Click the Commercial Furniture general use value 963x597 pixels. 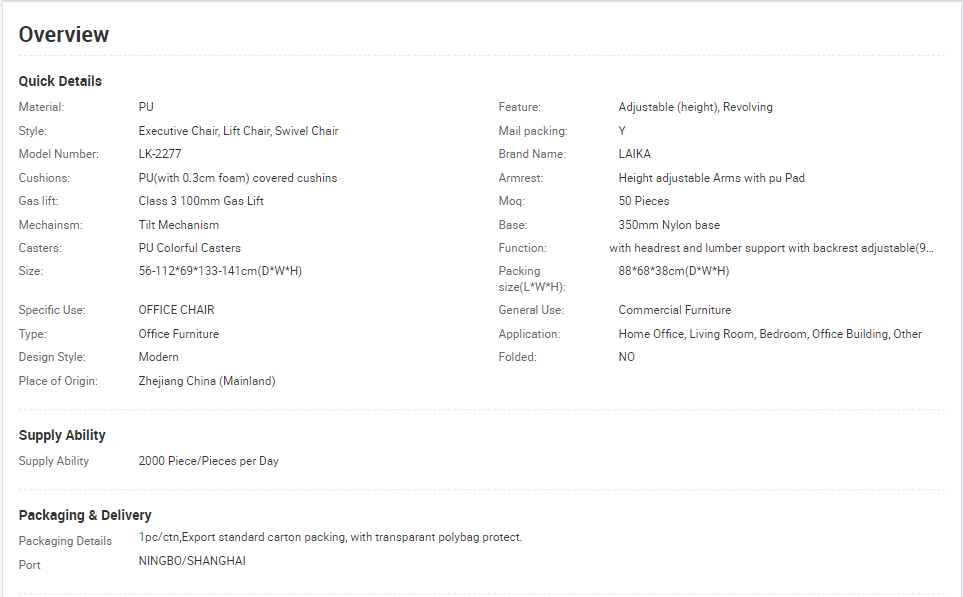[674, 310]
